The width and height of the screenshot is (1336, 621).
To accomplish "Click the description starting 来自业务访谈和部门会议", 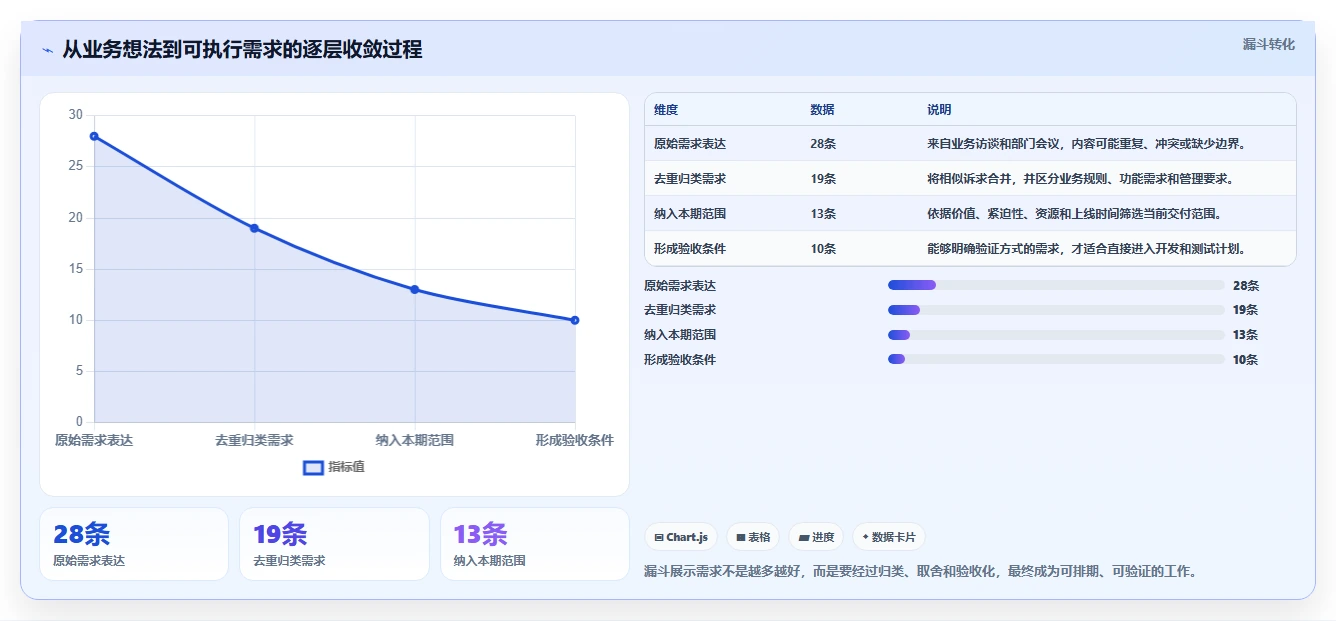I will coord(1086,144).
